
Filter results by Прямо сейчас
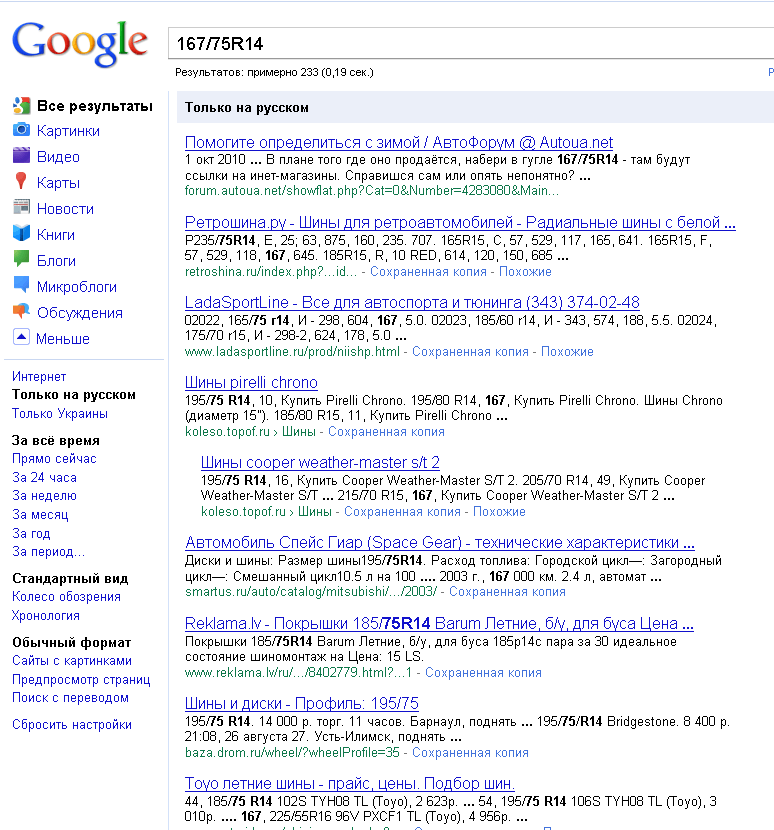click(54, 458)
